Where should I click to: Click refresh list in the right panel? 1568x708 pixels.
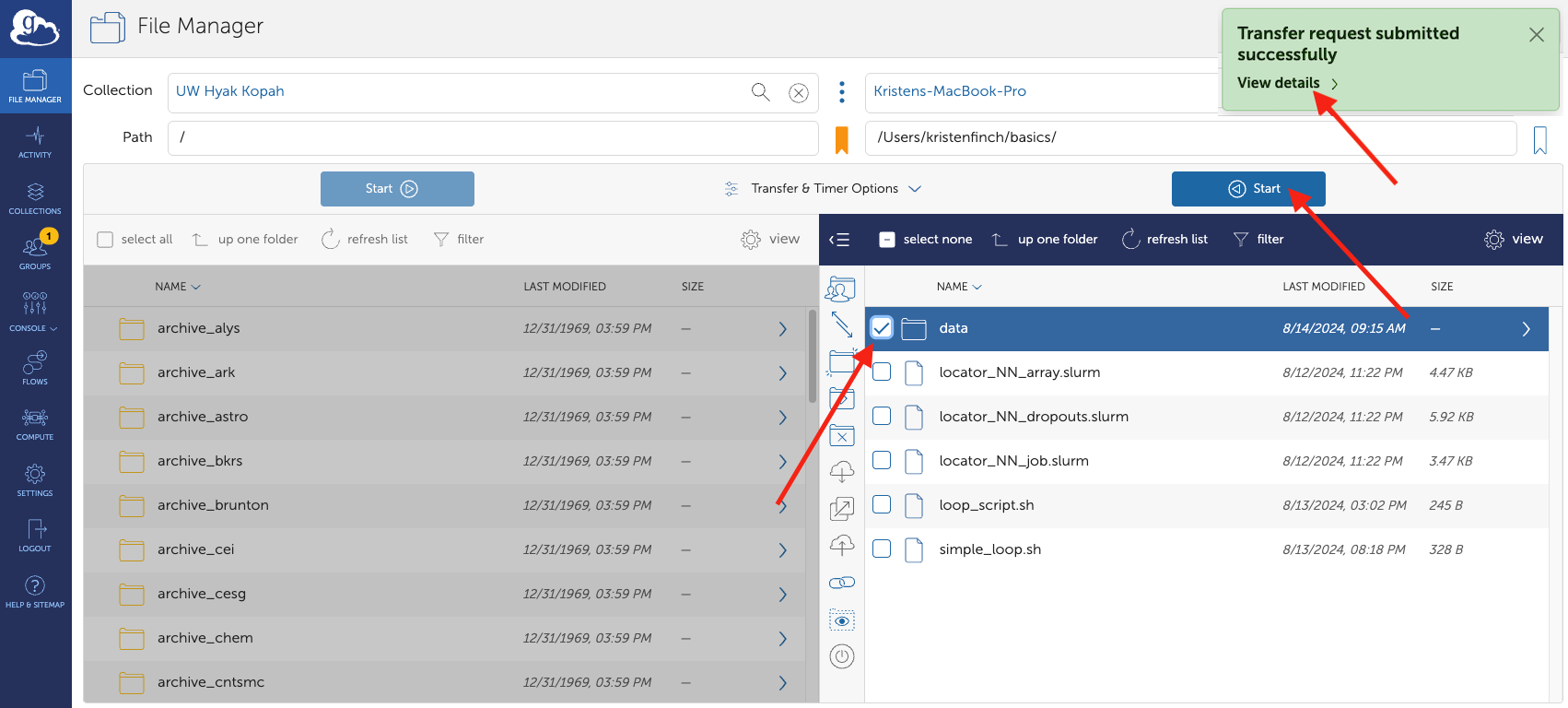1164,240
